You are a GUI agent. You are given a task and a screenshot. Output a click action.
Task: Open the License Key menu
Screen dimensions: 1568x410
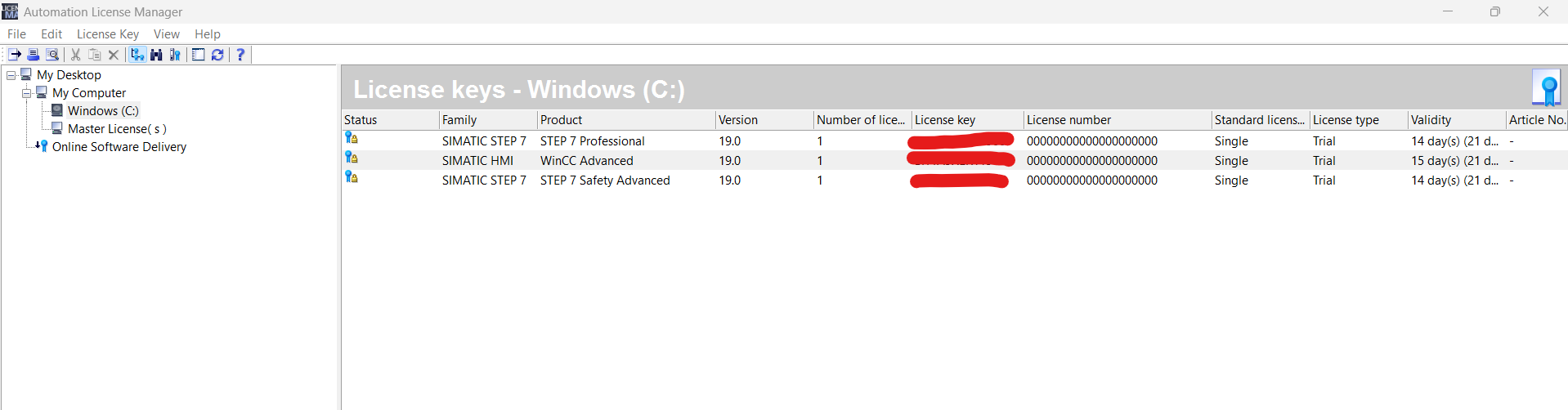108,34
